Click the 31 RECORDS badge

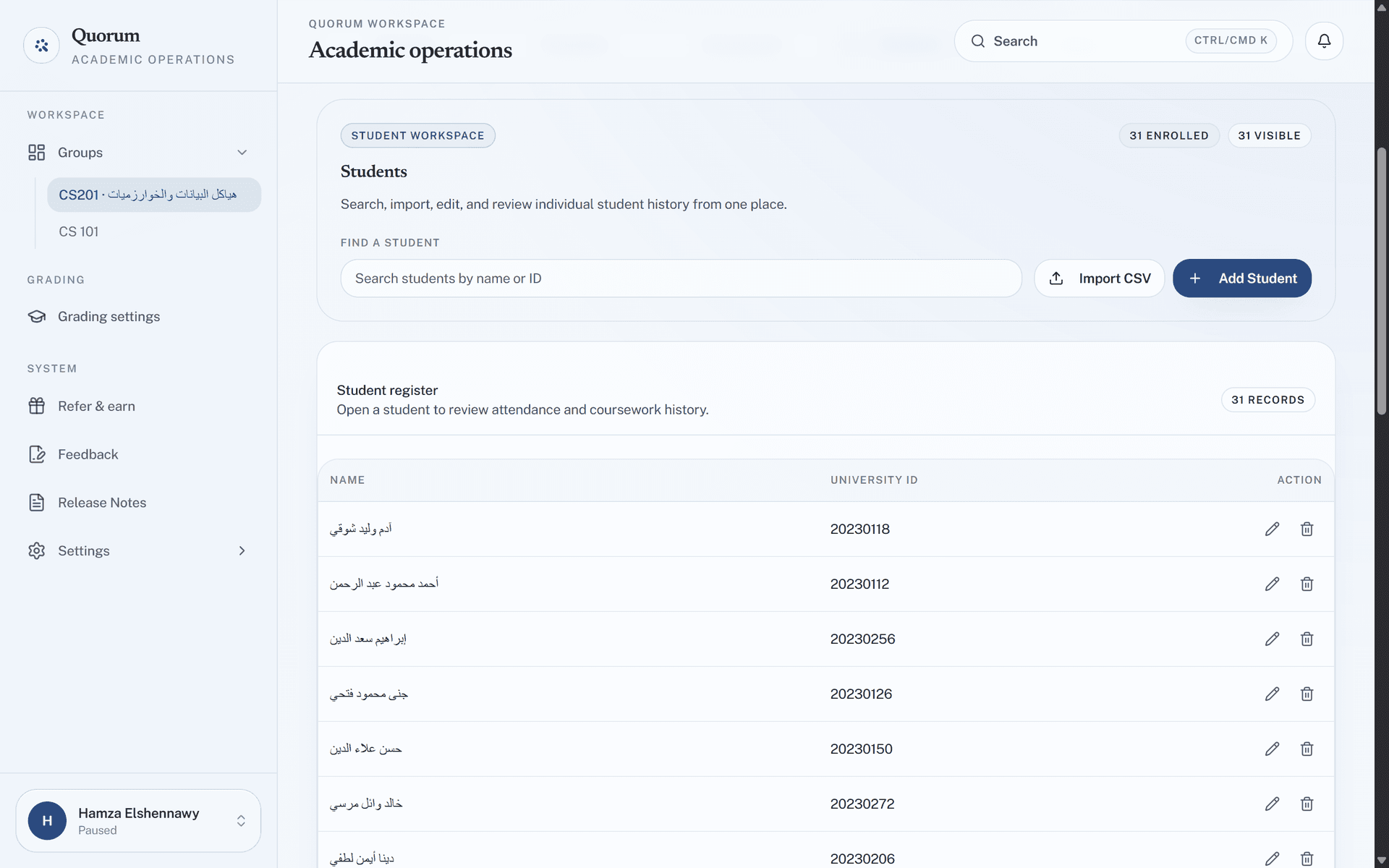click(1267, 400)
